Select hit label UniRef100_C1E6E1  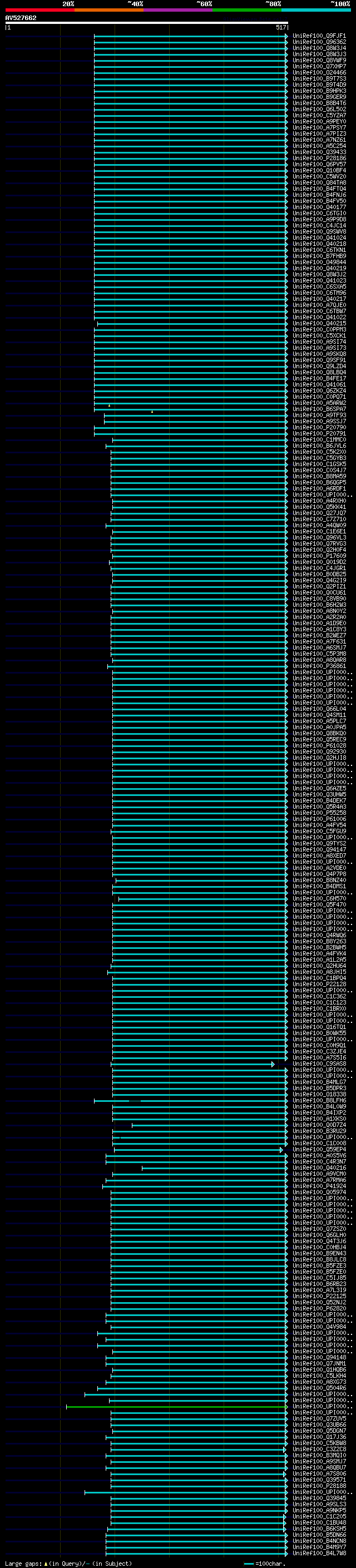tap(319, 531)
